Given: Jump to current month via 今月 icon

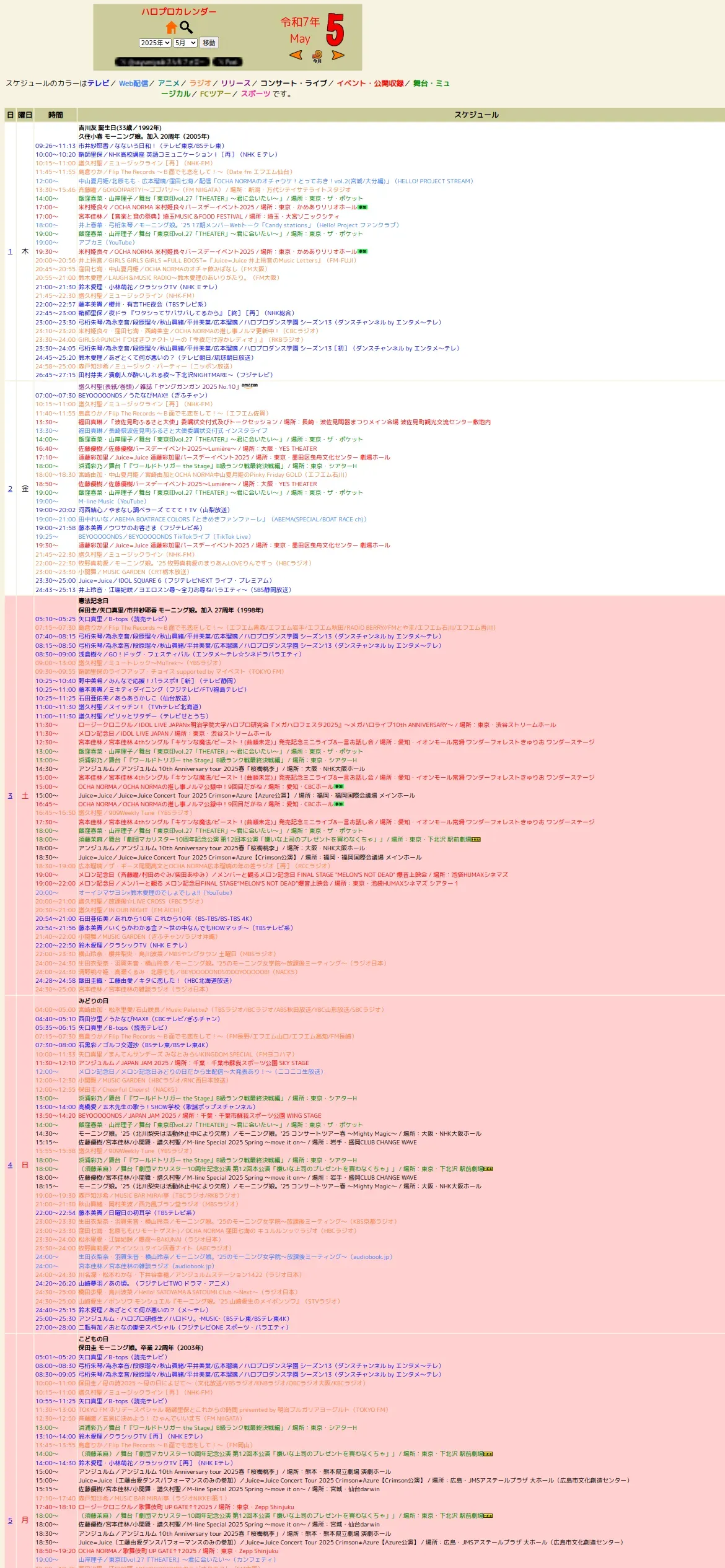Looking at the screenshot, I should (x=317, y=56).
